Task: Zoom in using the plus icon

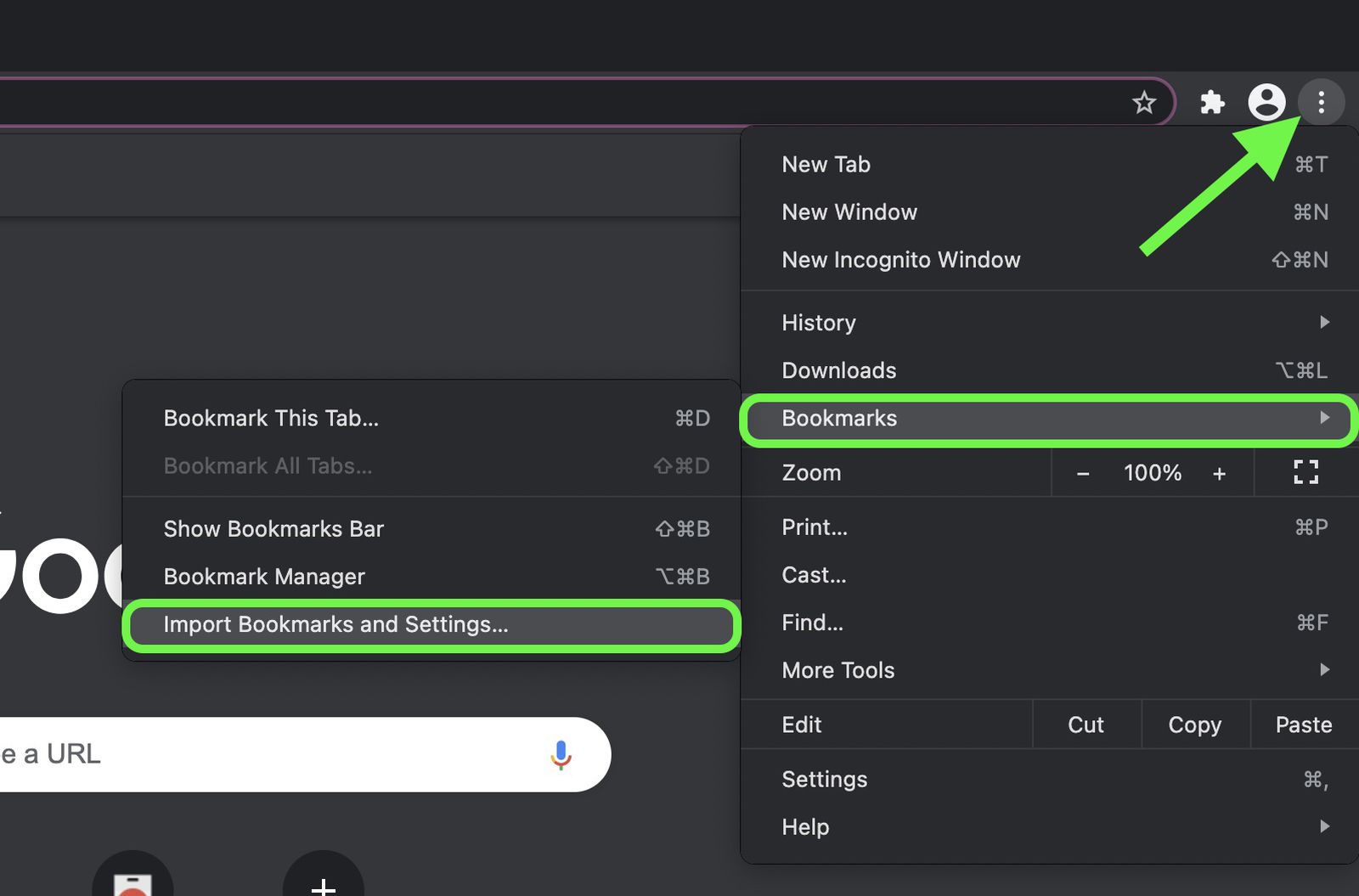Action: click(1220, 473)
